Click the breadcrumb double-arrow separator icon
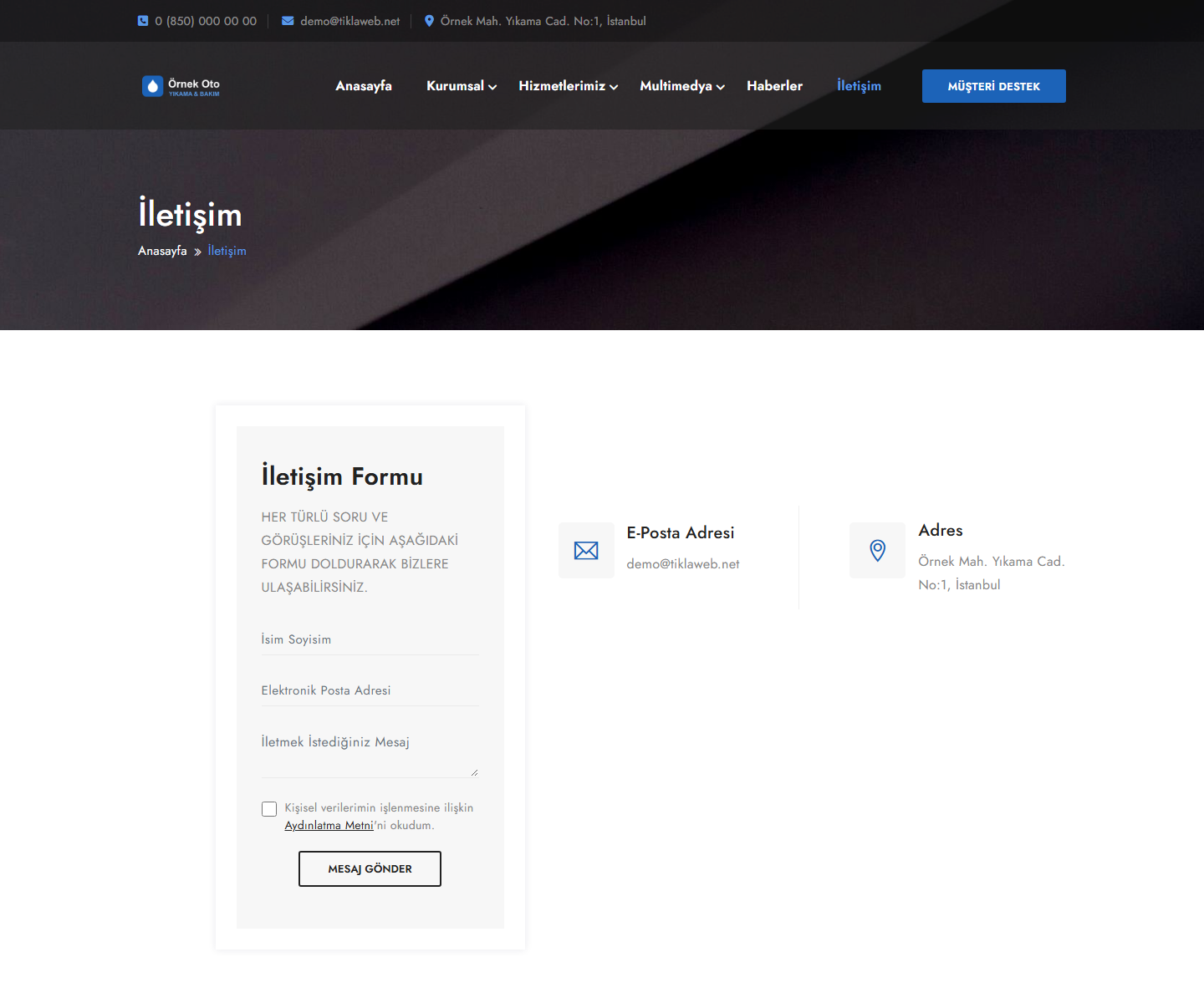The image size is (1204, 1003). click(197, 252)
